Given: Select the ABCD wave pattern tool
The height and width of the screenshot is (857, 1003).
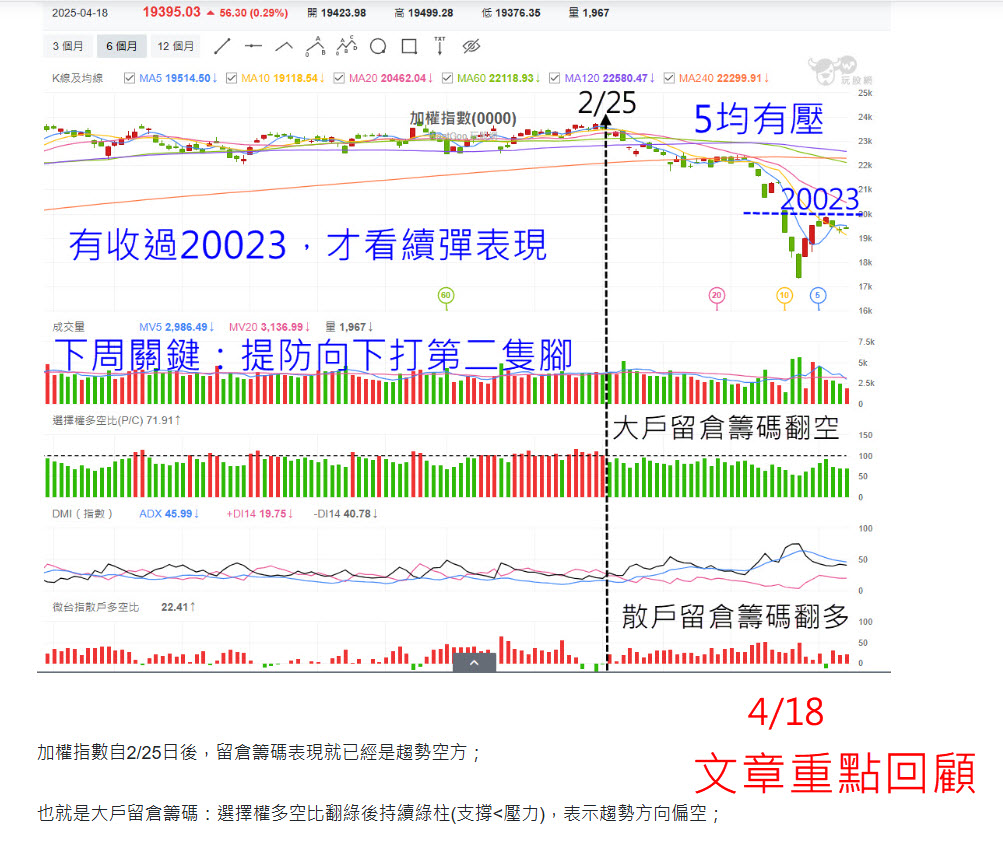Looking at the screenshot, I should click(x=346, y=46).
